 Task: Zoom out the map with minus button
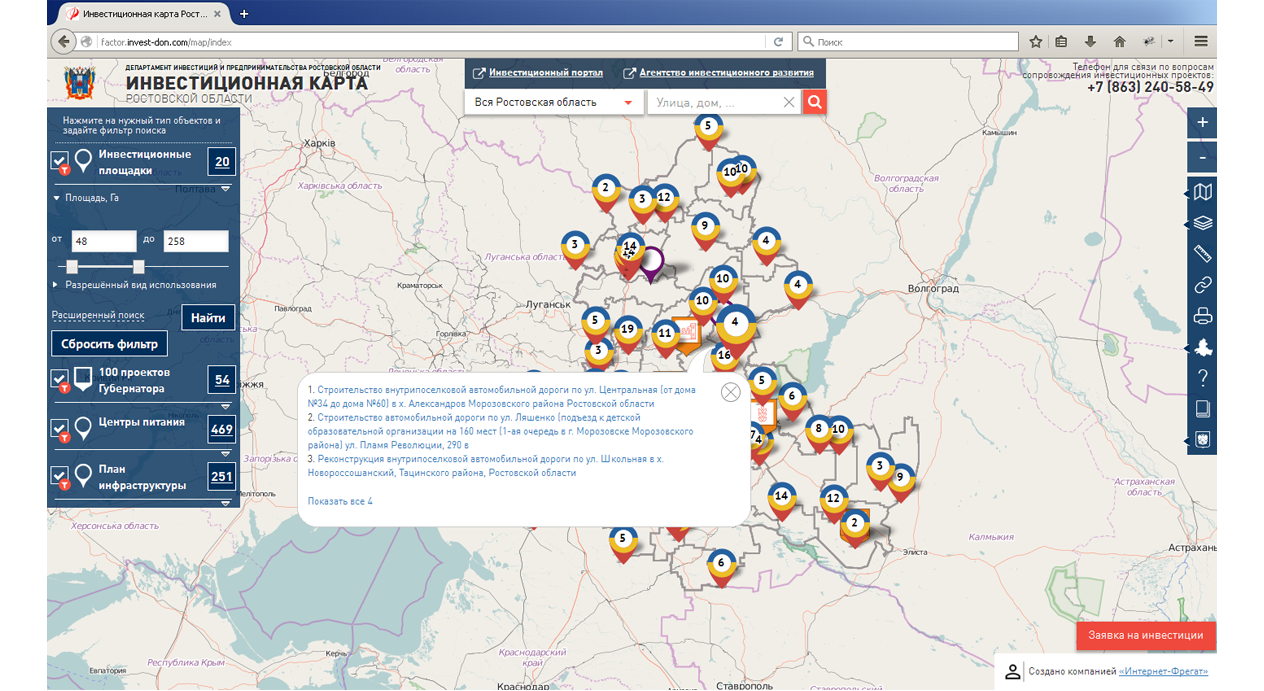tap(1202, 157)
